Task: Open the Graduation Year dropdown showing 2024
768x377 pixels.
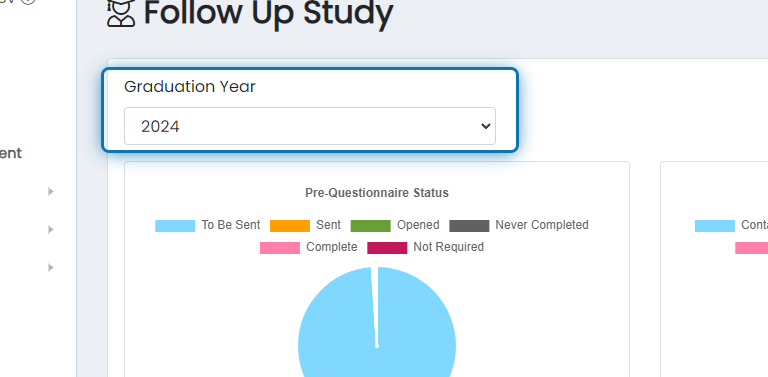Action: pos(310,126)
